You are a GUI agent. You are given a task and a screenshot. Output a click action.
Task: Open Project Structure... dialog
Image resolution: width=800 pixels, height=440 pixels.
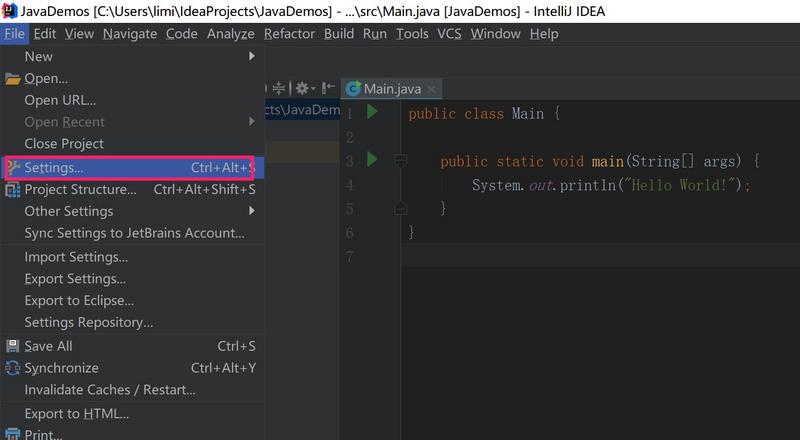tap(133, 189)
